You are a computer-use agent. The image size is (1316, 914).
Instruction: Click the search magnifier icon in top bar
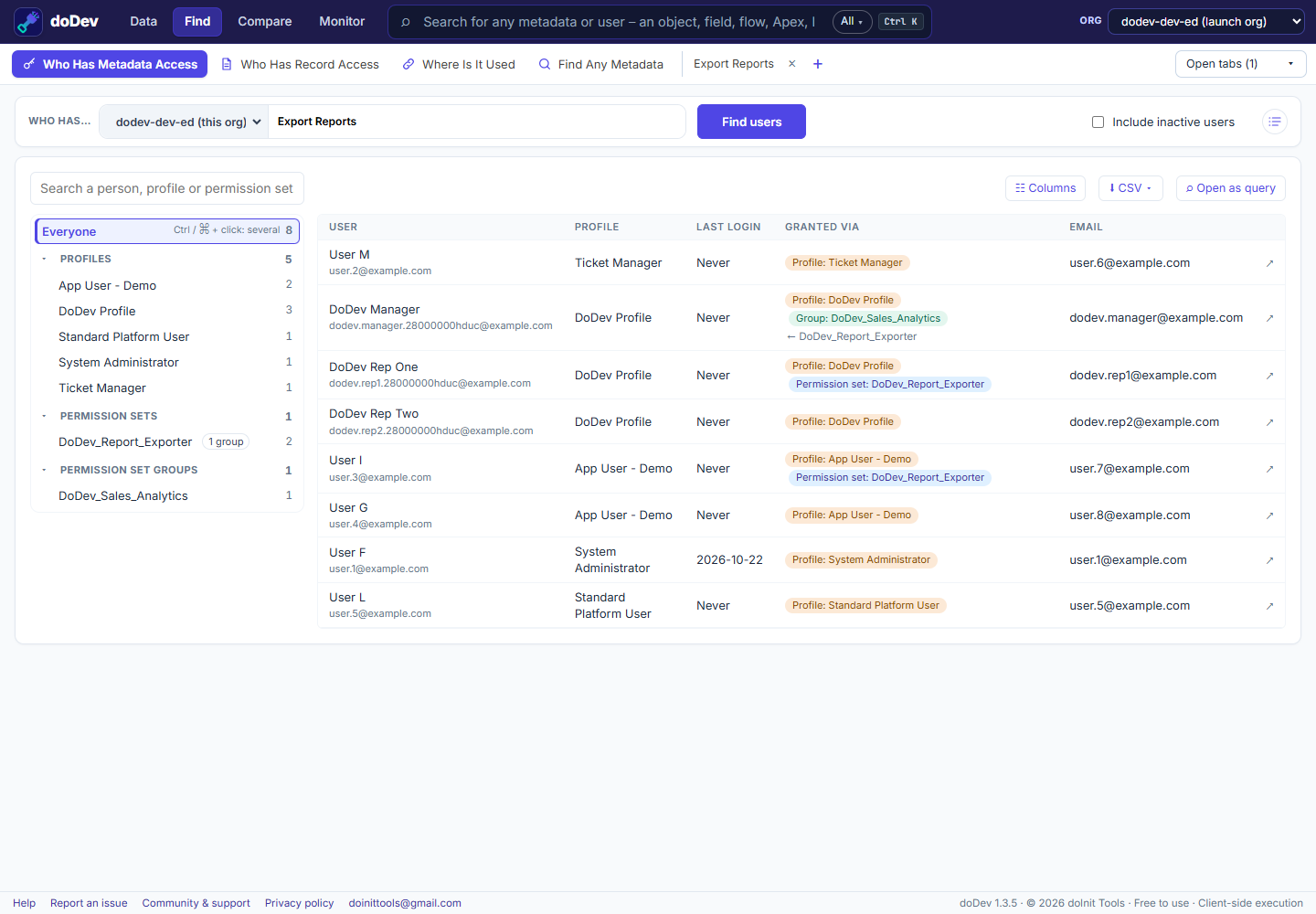tap(406, 22)
